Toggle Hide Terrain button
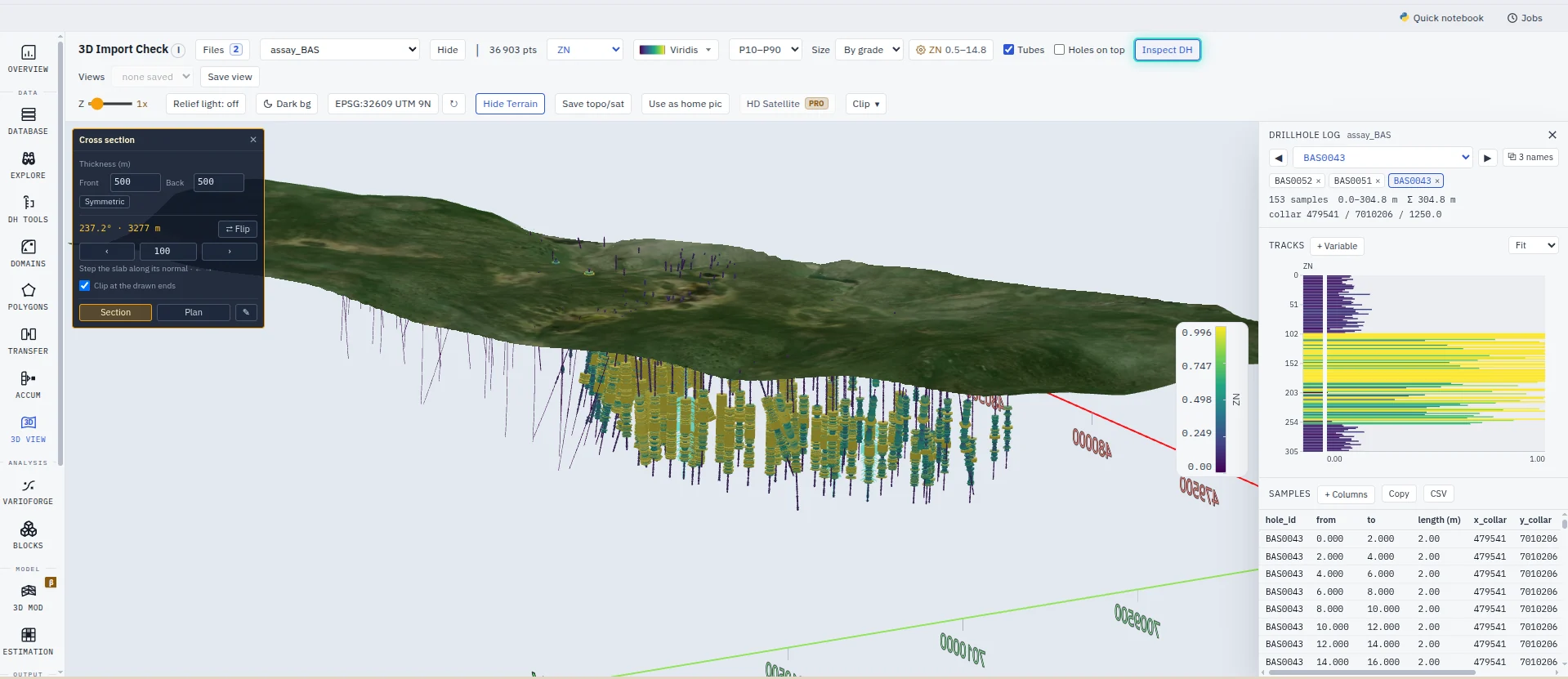This screenshot has height=679, width=1568. point(510,104)
